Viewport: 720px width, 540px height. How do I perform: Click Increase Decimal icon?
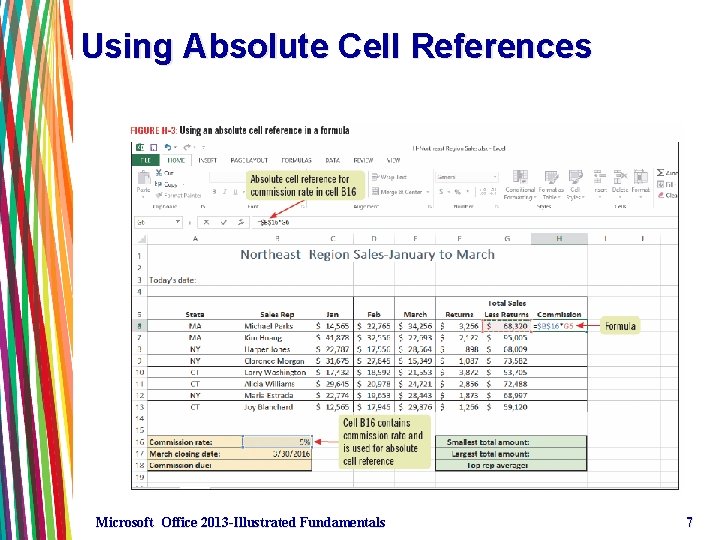point(483,191)
